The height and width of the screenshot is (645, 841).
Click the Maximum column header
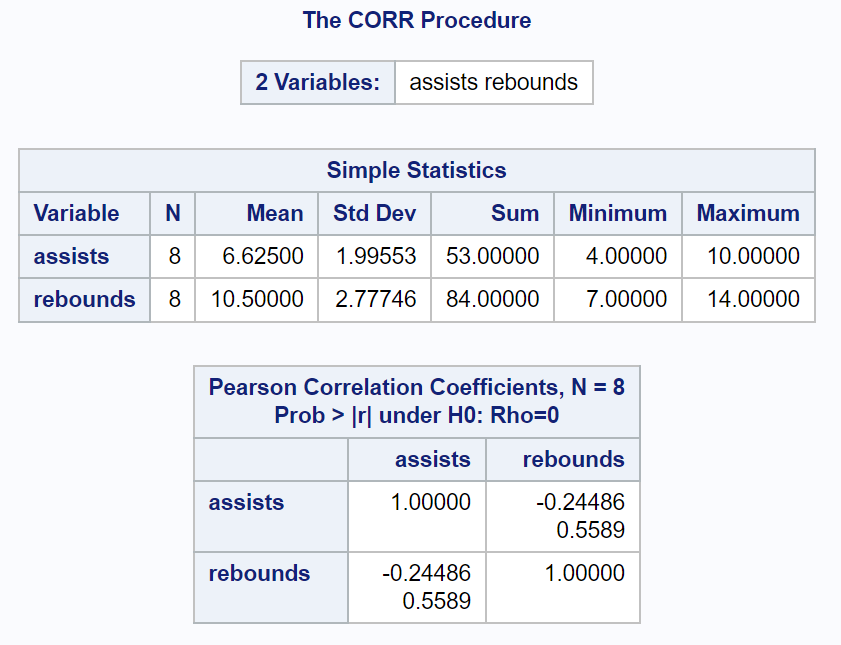[x=748, y=213]
